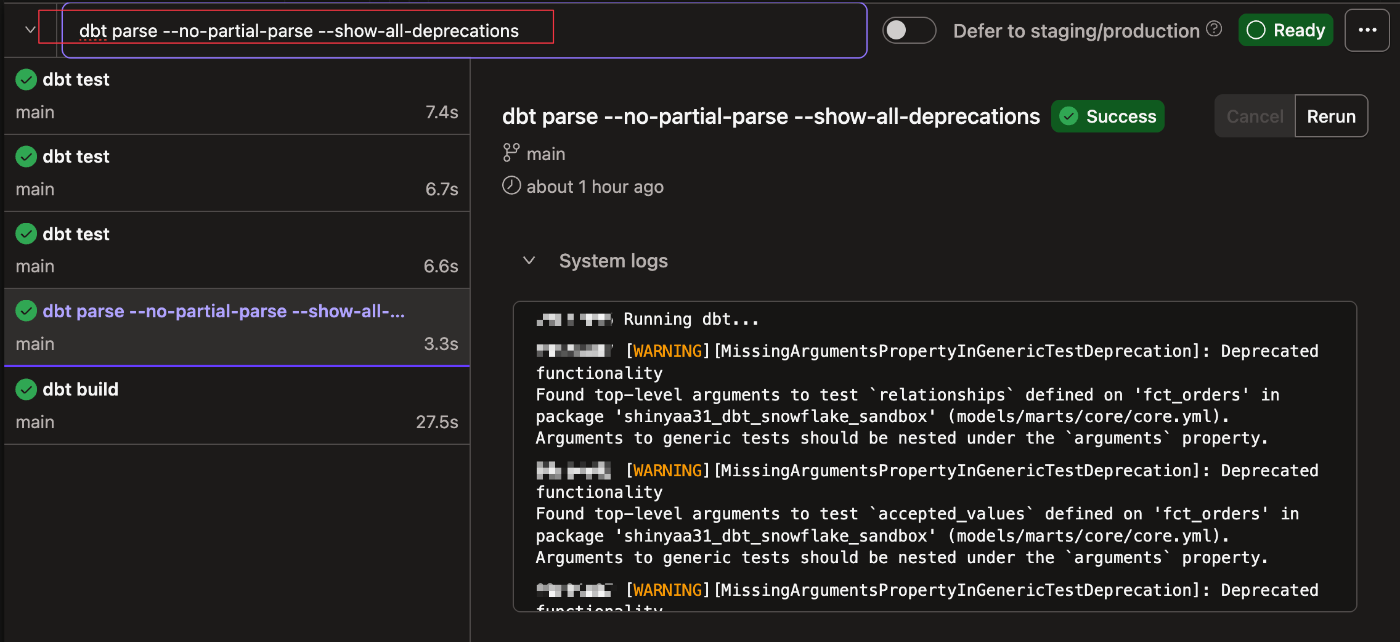This screenshot has width=1400, height=642.
Task: Click the green Ready status button
Action: tap(1286, 30)
